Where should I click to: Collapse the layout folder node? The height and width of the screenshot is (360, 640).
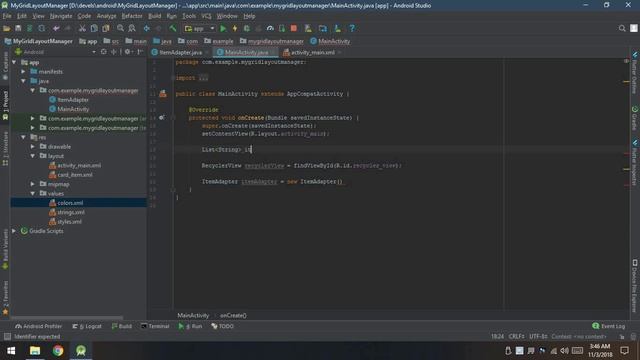click(33, 156)
